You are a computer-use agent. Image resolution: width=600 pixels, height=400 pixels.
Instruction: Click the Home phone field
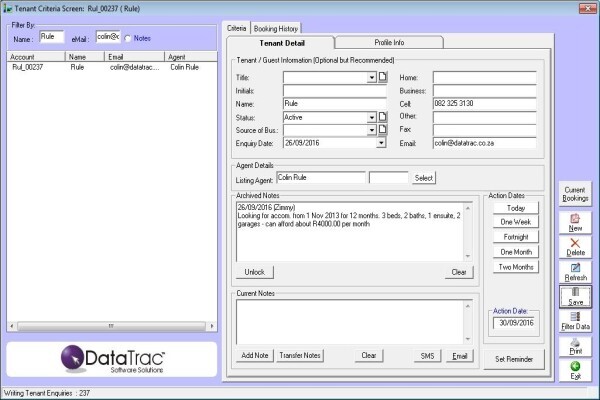pos(484,77)
